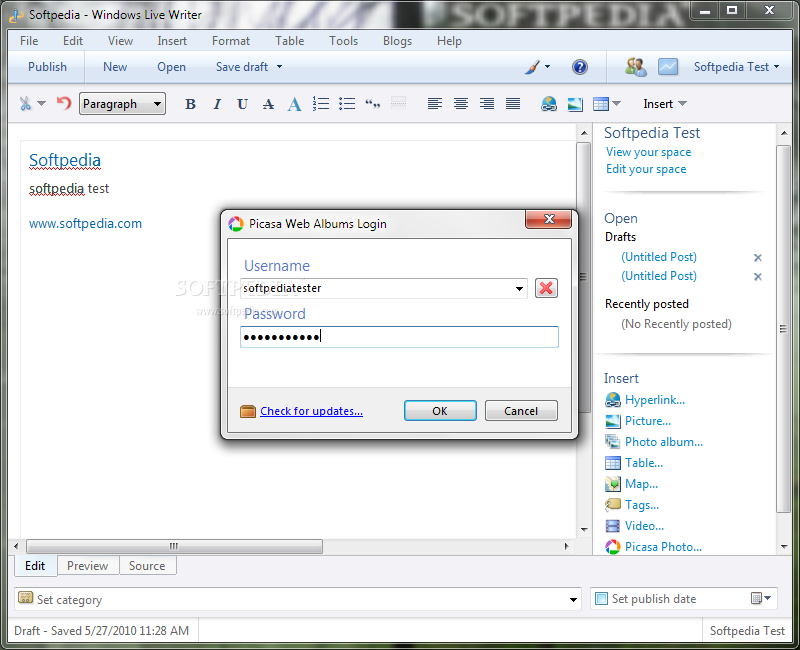Enable the Set publish date checkbox
Viewport: 800px width, 650px height.
pos(602,598)
